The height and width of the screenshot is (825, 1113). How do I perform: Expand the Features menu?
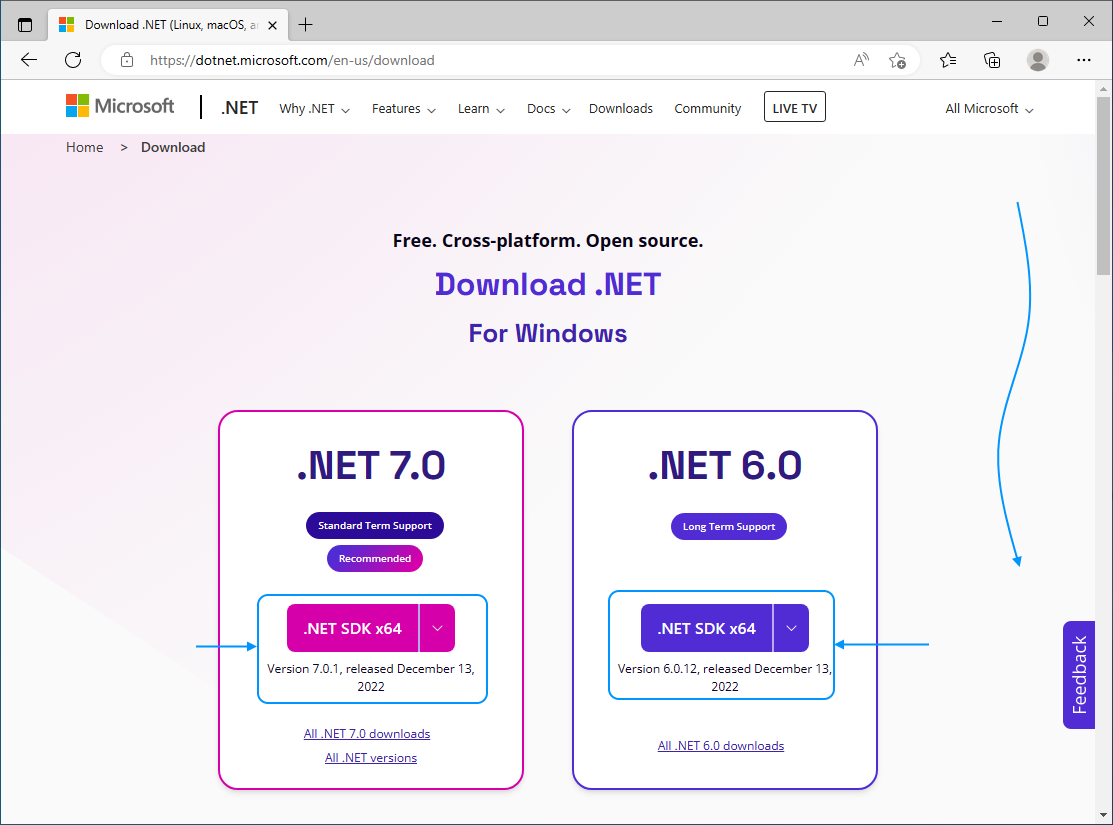tap(404, 109)
